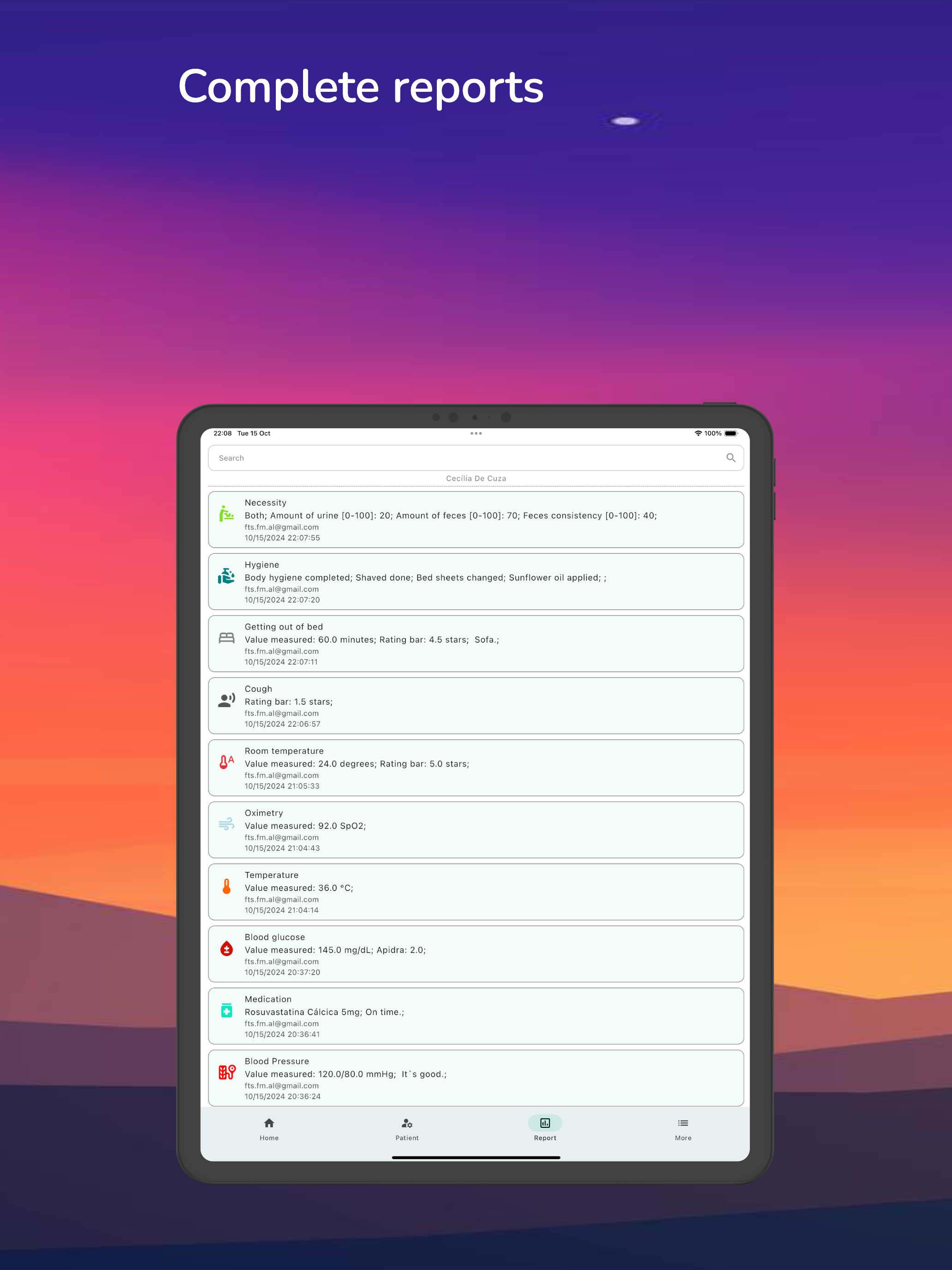Click Blood Pressure 120.0/80.0 mmHg value
The image size is (952, 1270).
pos(345,1074)
